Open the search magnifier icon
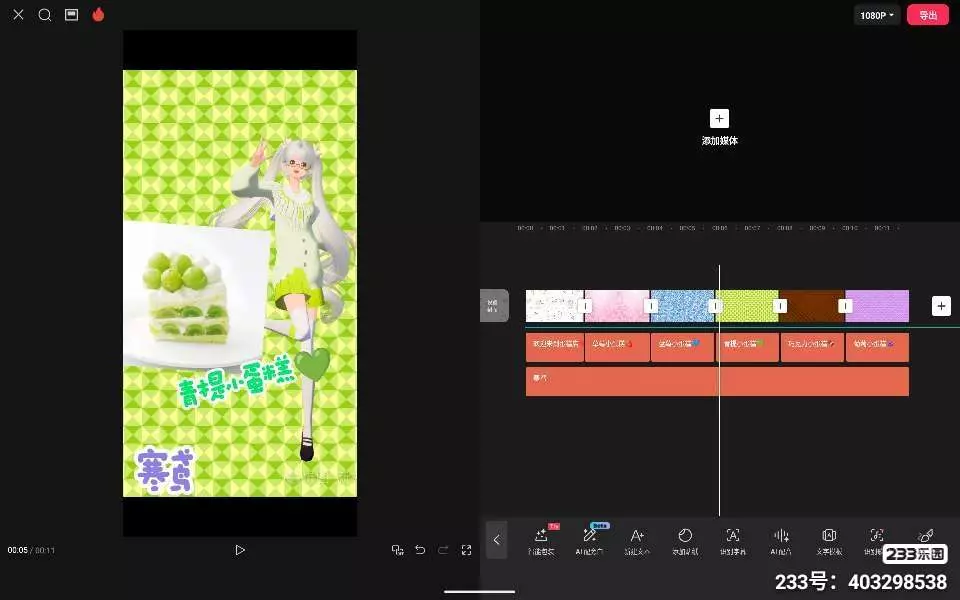 pos(45,15)
